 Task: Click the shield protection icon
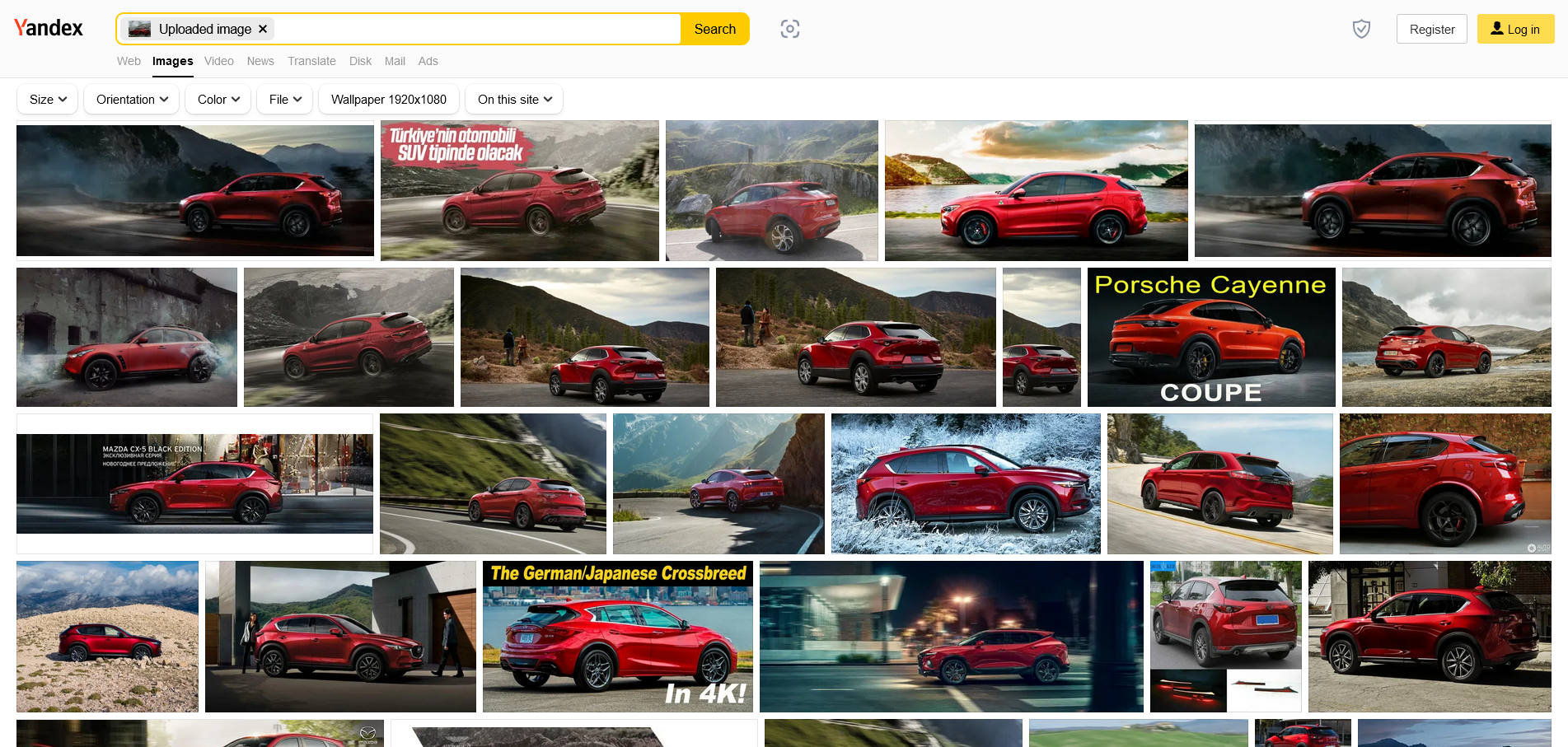point(1361,29)
